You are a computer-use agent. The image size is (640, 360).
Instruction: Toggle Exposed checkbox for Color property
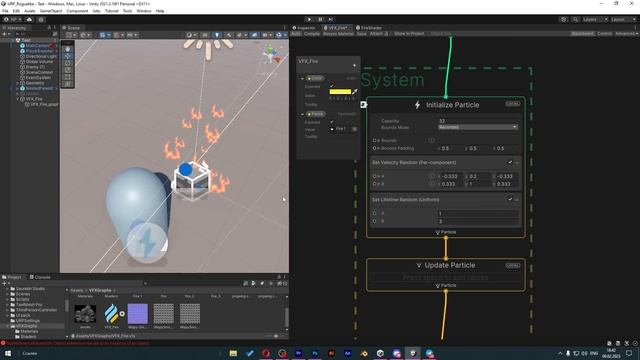pos(331,86)
